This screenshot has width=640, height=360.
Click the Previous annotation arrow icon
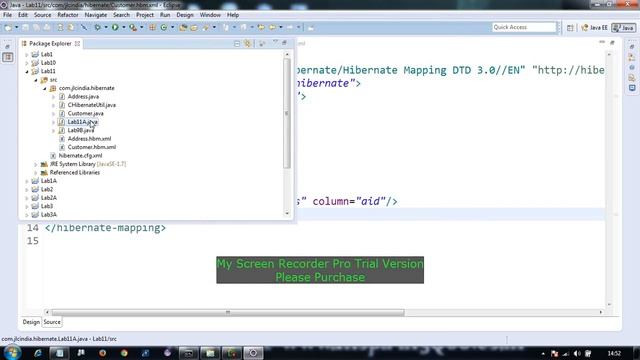pos(244,27)
